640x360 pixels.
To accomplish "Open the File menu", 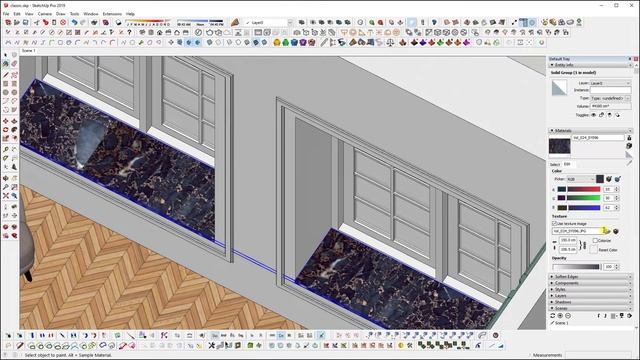I will click(x=6, y=14).
